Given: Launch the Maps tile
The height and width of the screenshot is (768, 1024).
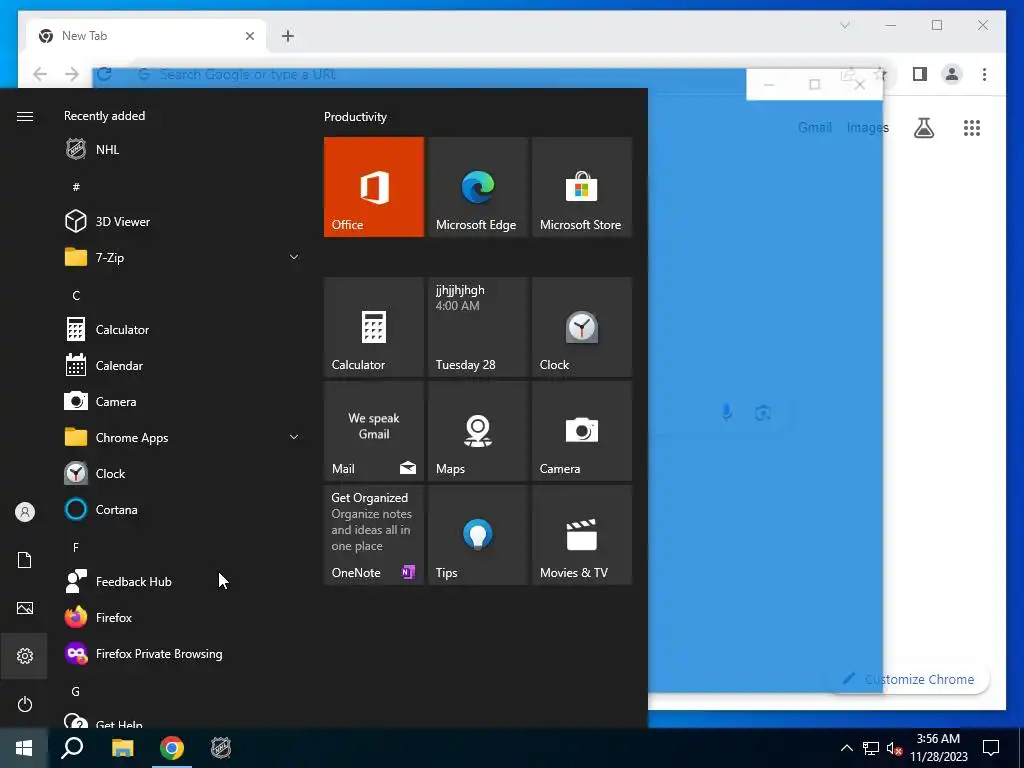Looking at the screenshot, I should (477, 431).
